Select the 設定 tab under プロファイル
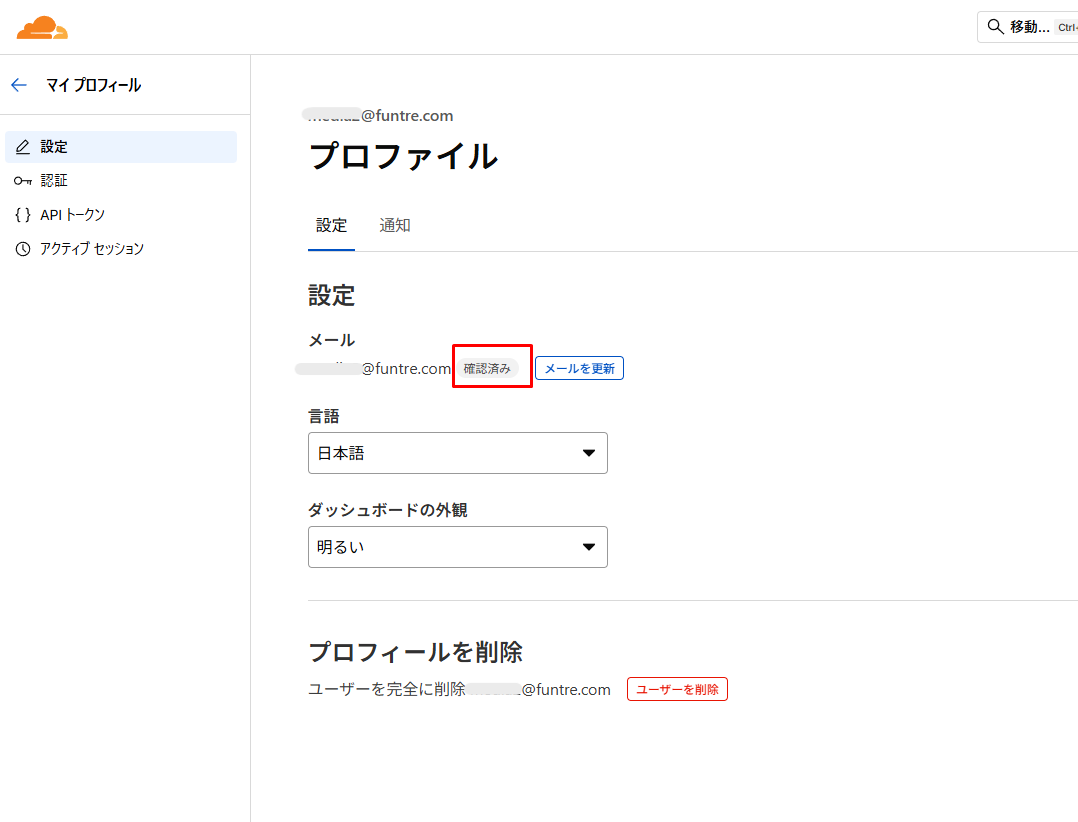Screen dimensions: 1078x822 (x=331, y=226)
